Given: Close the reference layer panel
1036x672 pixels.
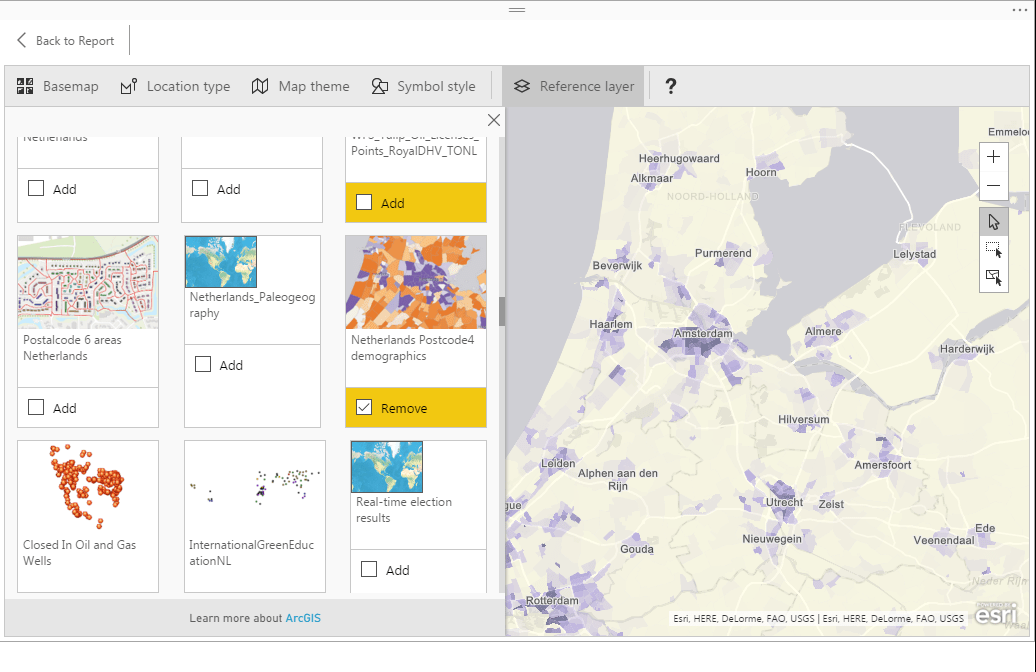Looking at the screenshot, I should (x=494, y=120).
